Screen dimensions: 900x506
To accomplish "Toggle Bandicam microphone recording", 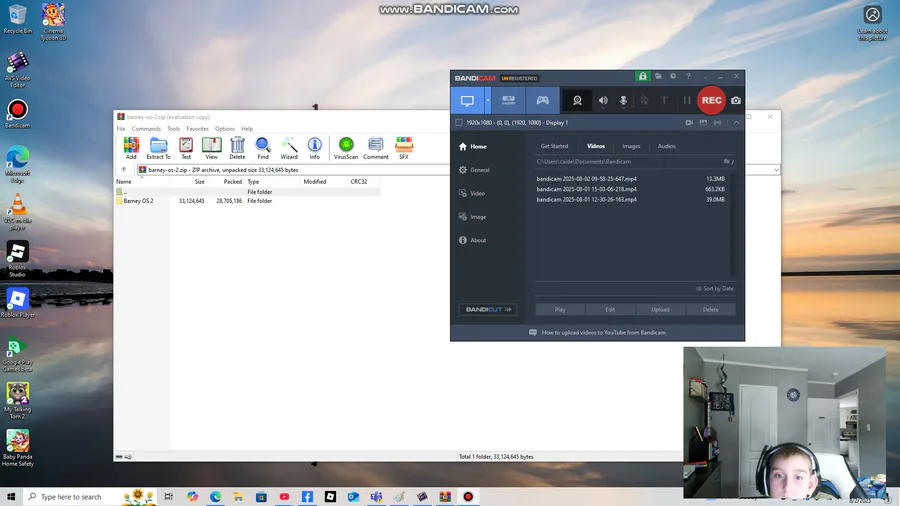I will (623, 100).
